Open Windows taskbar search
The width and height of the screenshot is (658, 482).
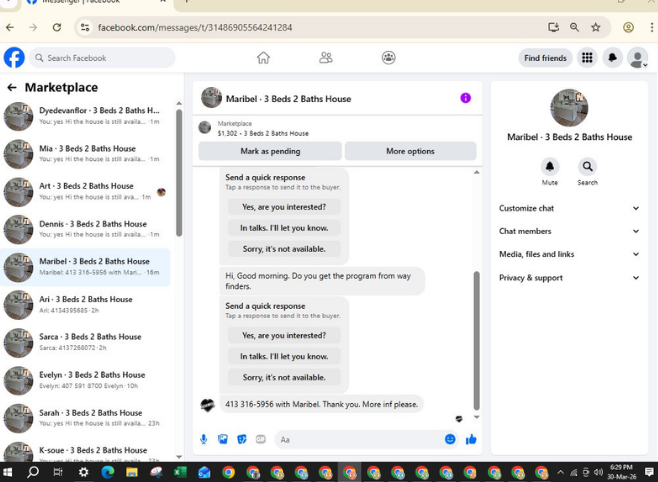pyautogui.click(x=33, y=472)
